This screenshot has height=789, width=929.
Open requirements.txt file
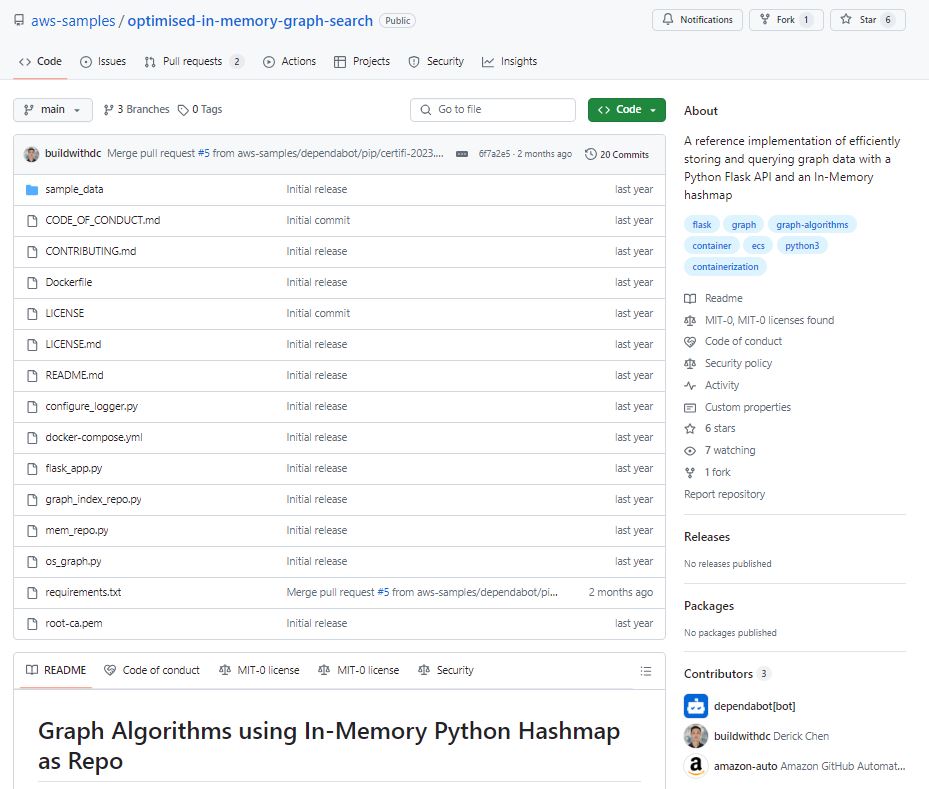84,592
